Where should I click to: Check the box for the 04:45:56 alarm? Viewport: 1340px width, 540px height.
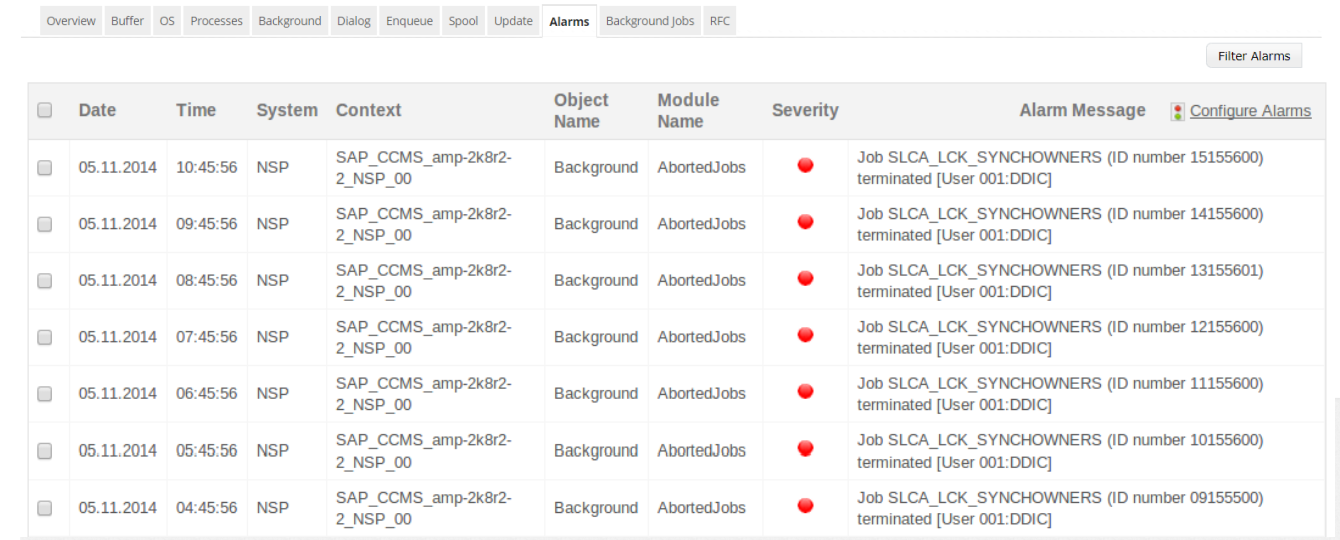[x=45, y=508]
